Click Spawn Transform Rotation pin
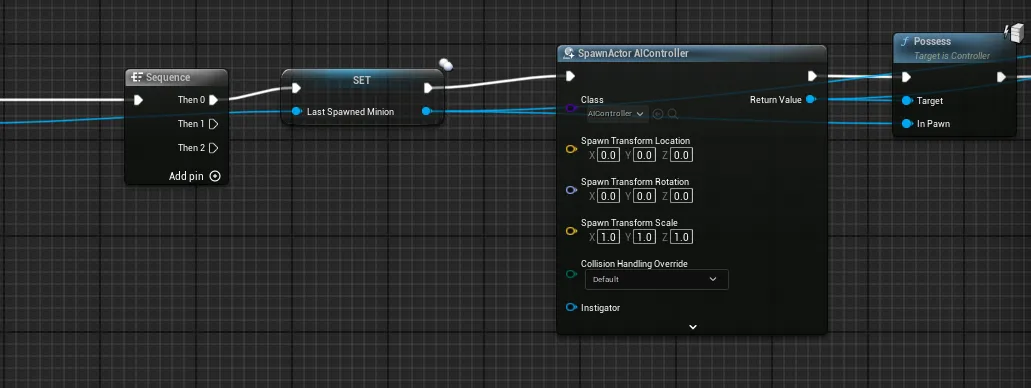Viewport: 1031px width, 388px height. pos(571,190)
